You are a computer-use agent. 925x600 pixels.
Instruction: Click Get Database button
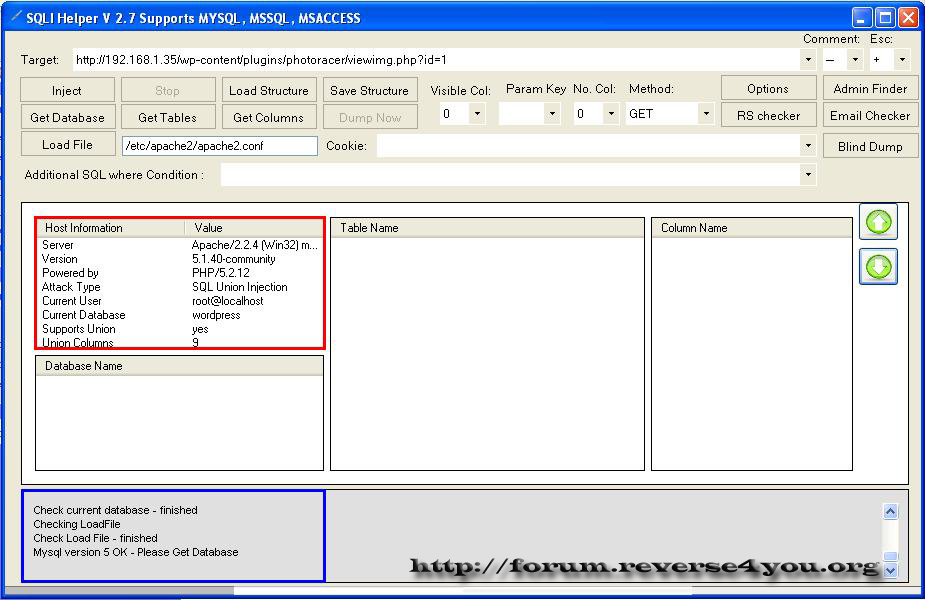pos(67,117)
